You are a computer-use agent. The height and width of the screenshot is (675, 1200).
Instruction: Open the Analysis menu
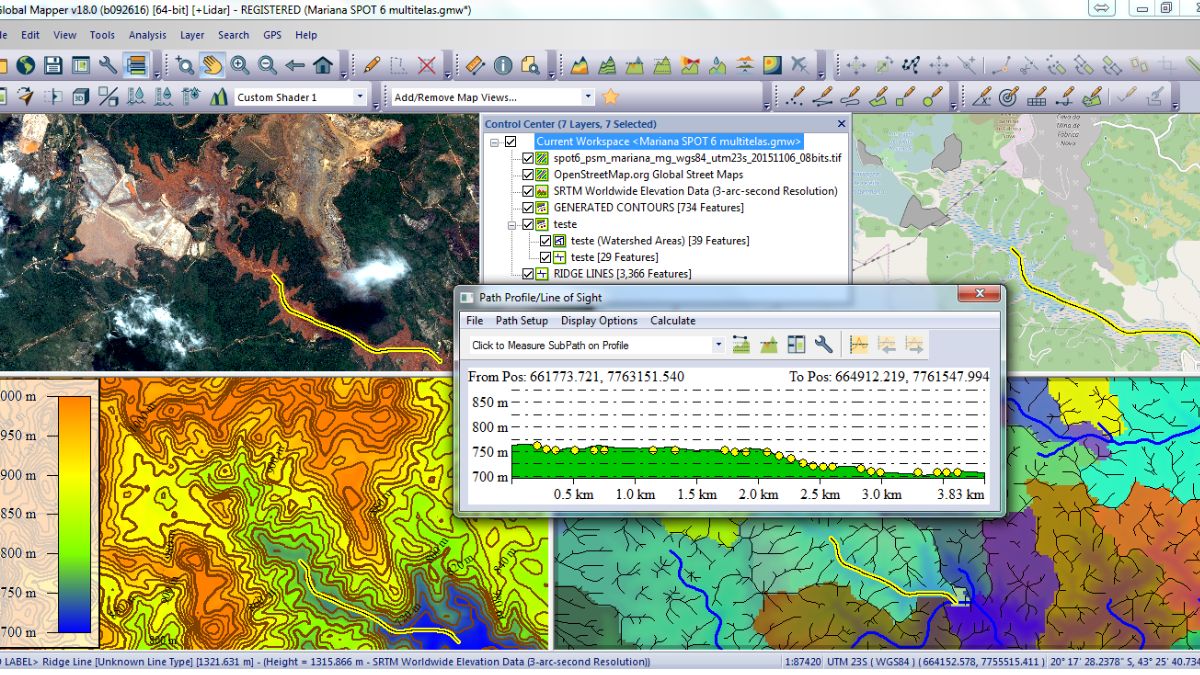148,35
